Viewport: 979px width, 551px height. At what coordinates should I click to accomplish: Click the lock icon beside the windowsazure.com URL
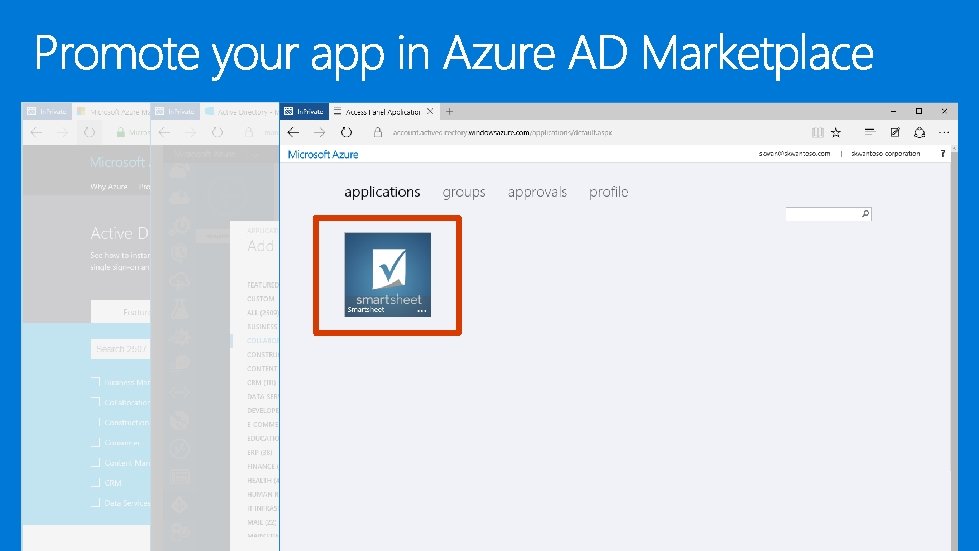pyautogui.click(x=378, y=132)
